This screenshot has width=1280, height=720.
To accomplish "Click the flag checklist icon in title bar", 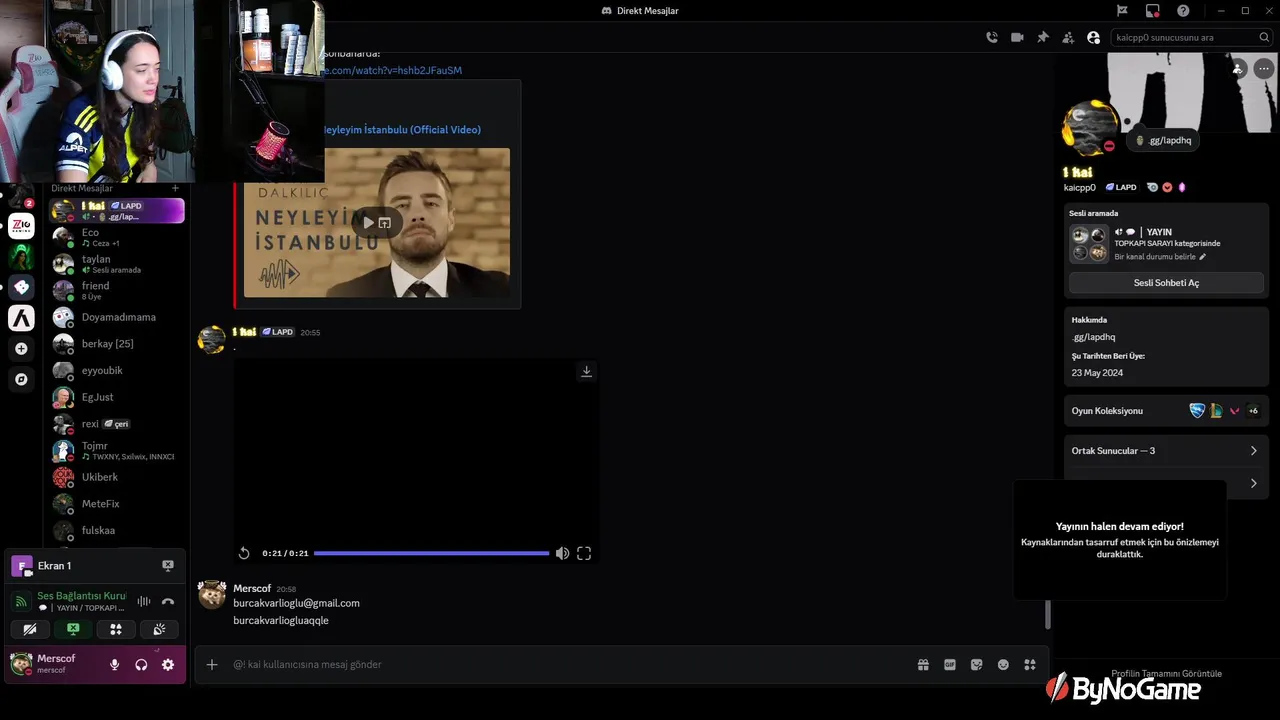I will (1122, 11).
